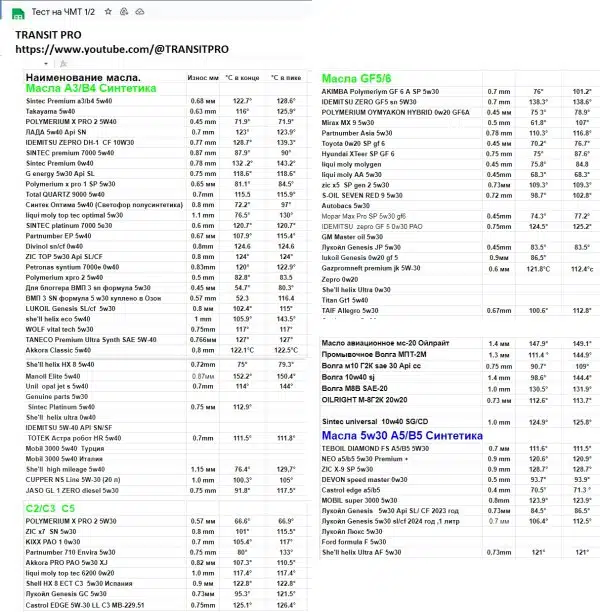Image resolution: width=600 pixels, height=612 pixels.
Task: Select the Akkora Classic 5w40 cell
Action: pos(58,350)
